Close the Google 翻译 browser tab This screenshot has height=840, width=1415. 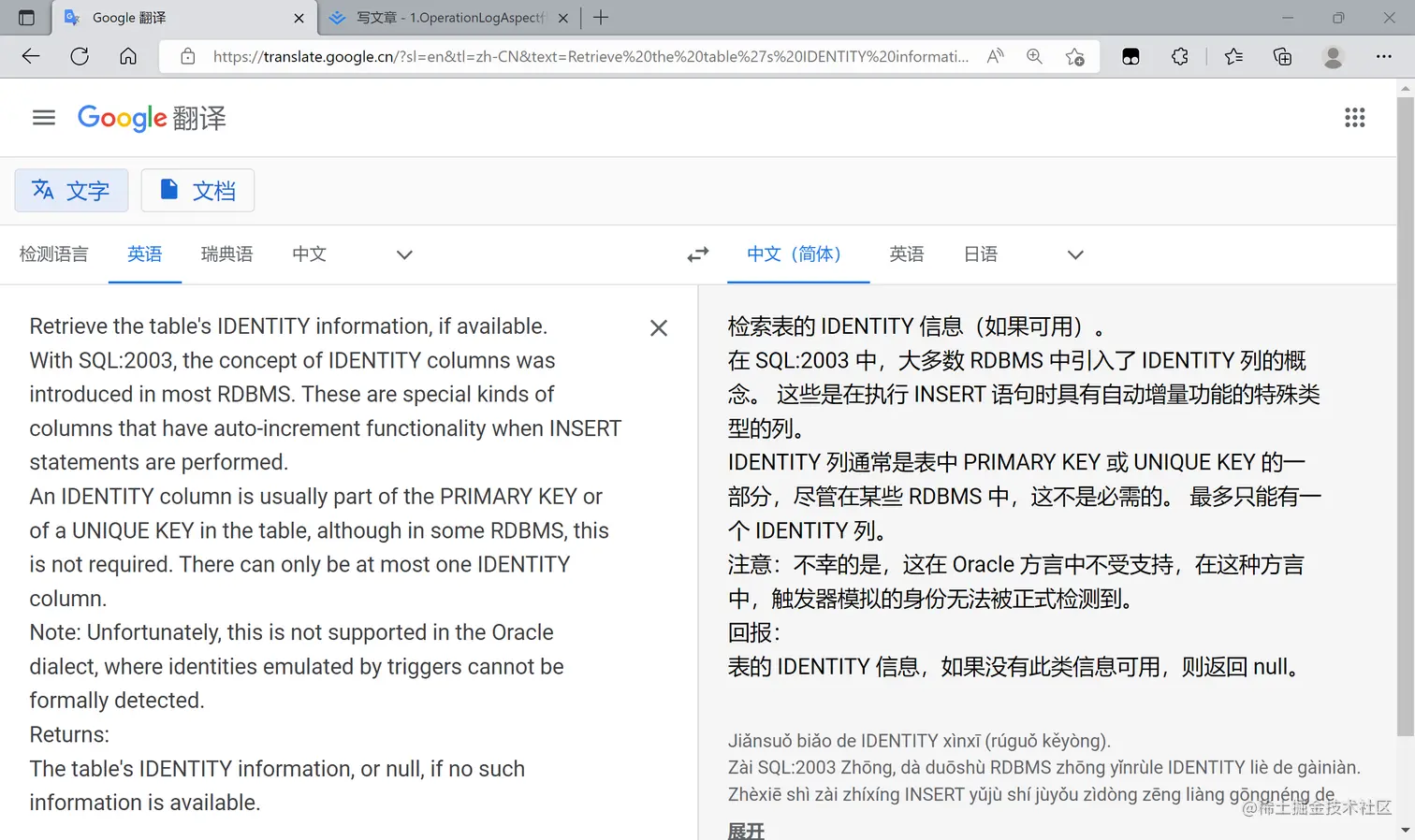(299, 18)
